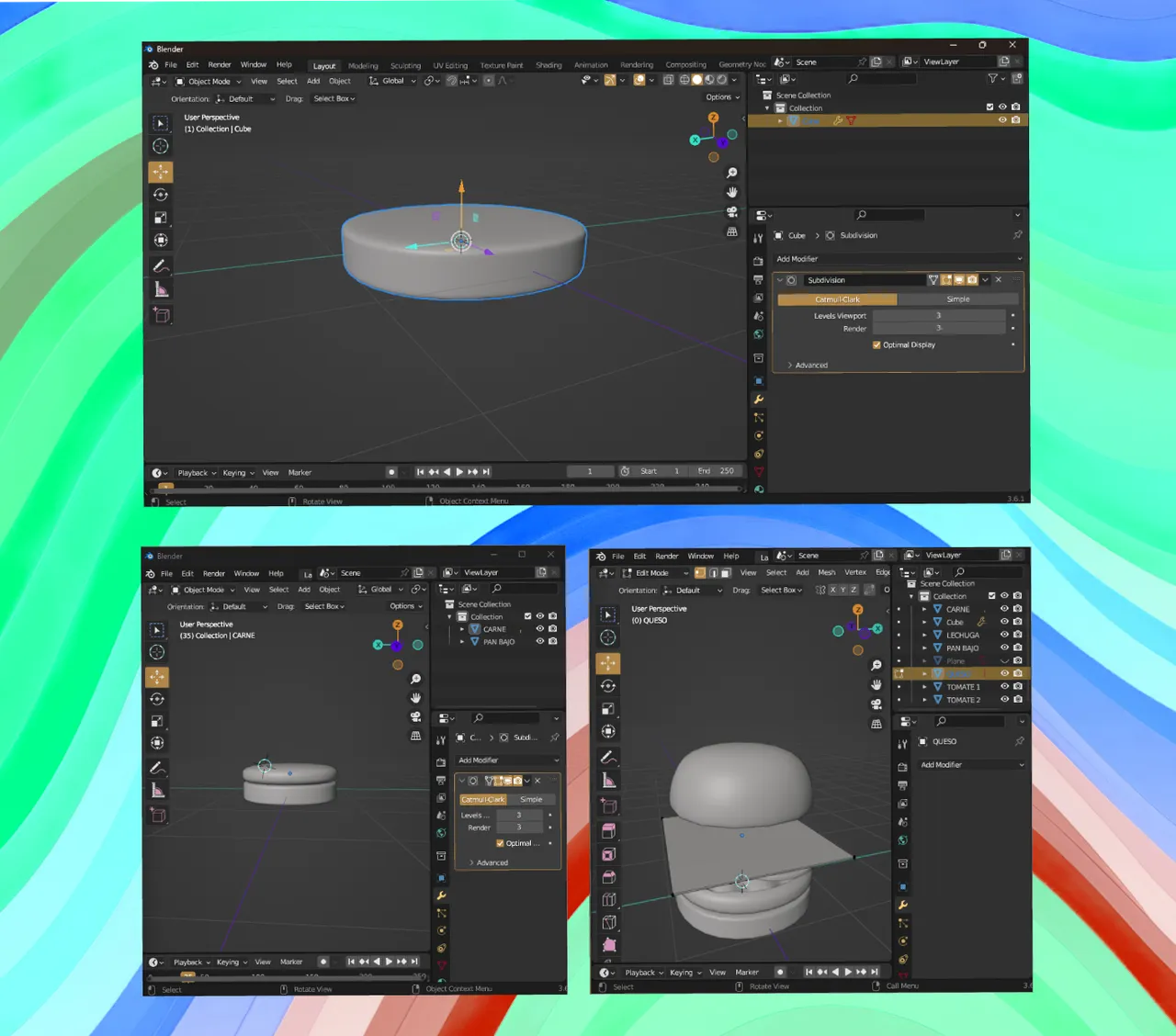Open Shading workspace tab in top window
Image resolution: width=1176 pixels, height=1036 pixels.
(548, 65)
